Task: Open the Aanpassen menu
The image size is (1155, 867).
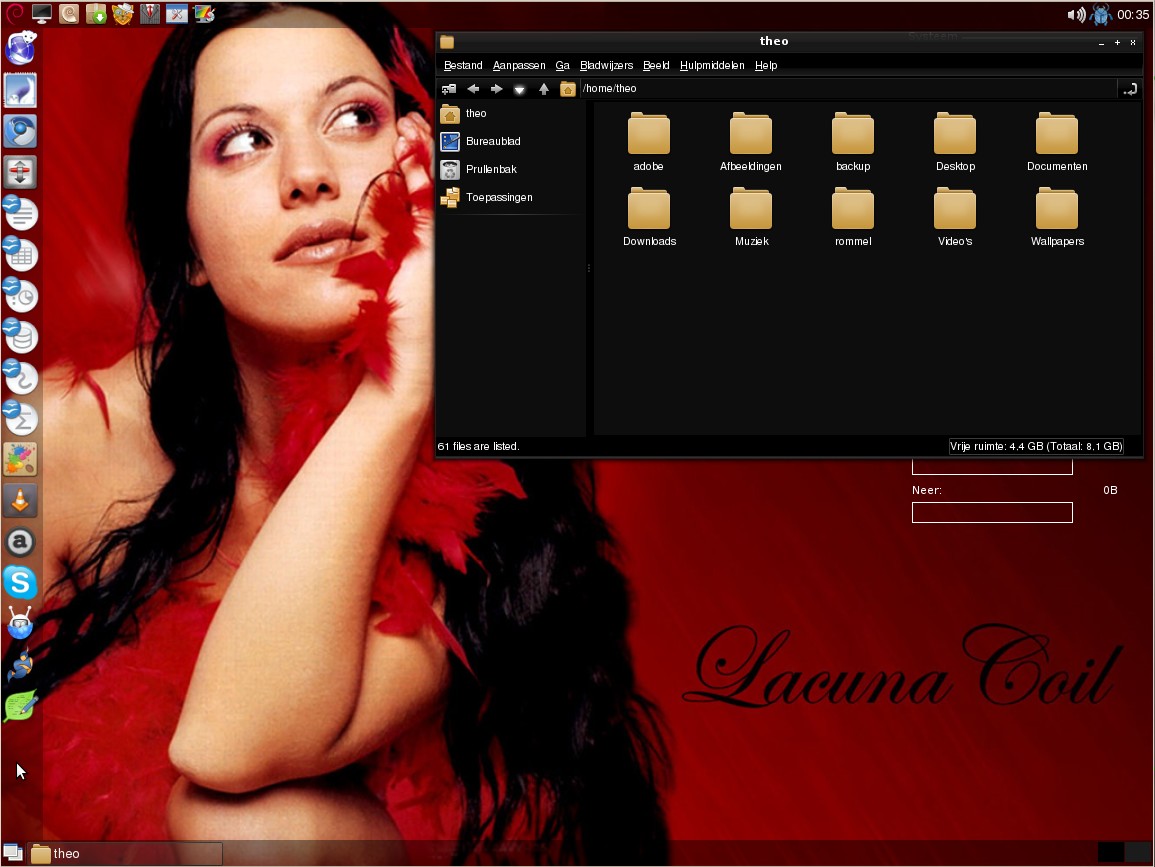Action: coord(519,66)
